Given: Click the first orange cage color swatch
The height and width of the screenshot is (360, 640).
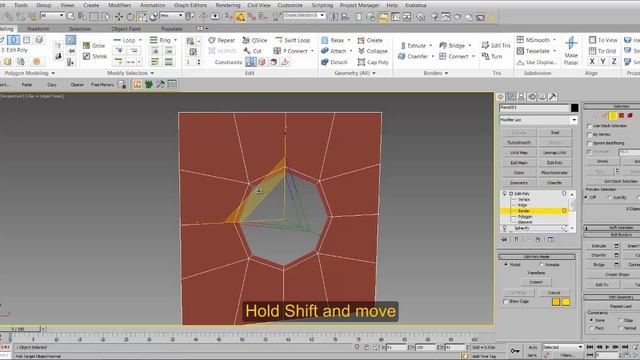Looking at the screenshot, I should point(556,302).
